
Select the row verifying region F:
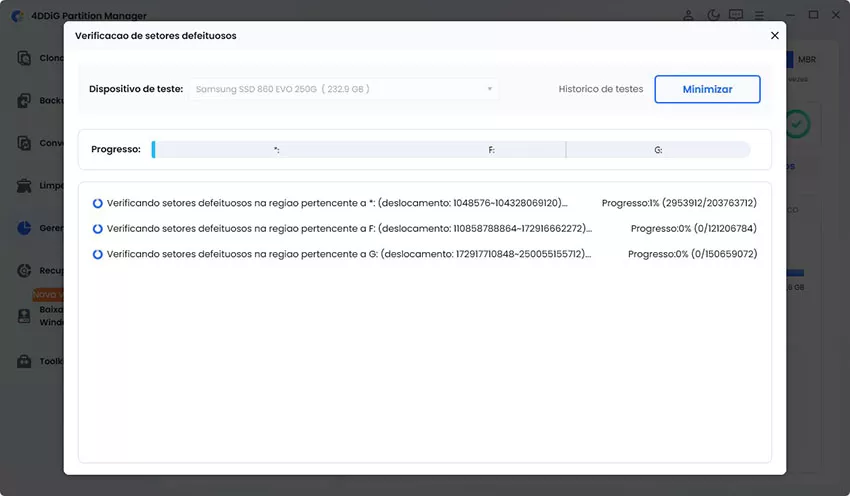(424, 229)
